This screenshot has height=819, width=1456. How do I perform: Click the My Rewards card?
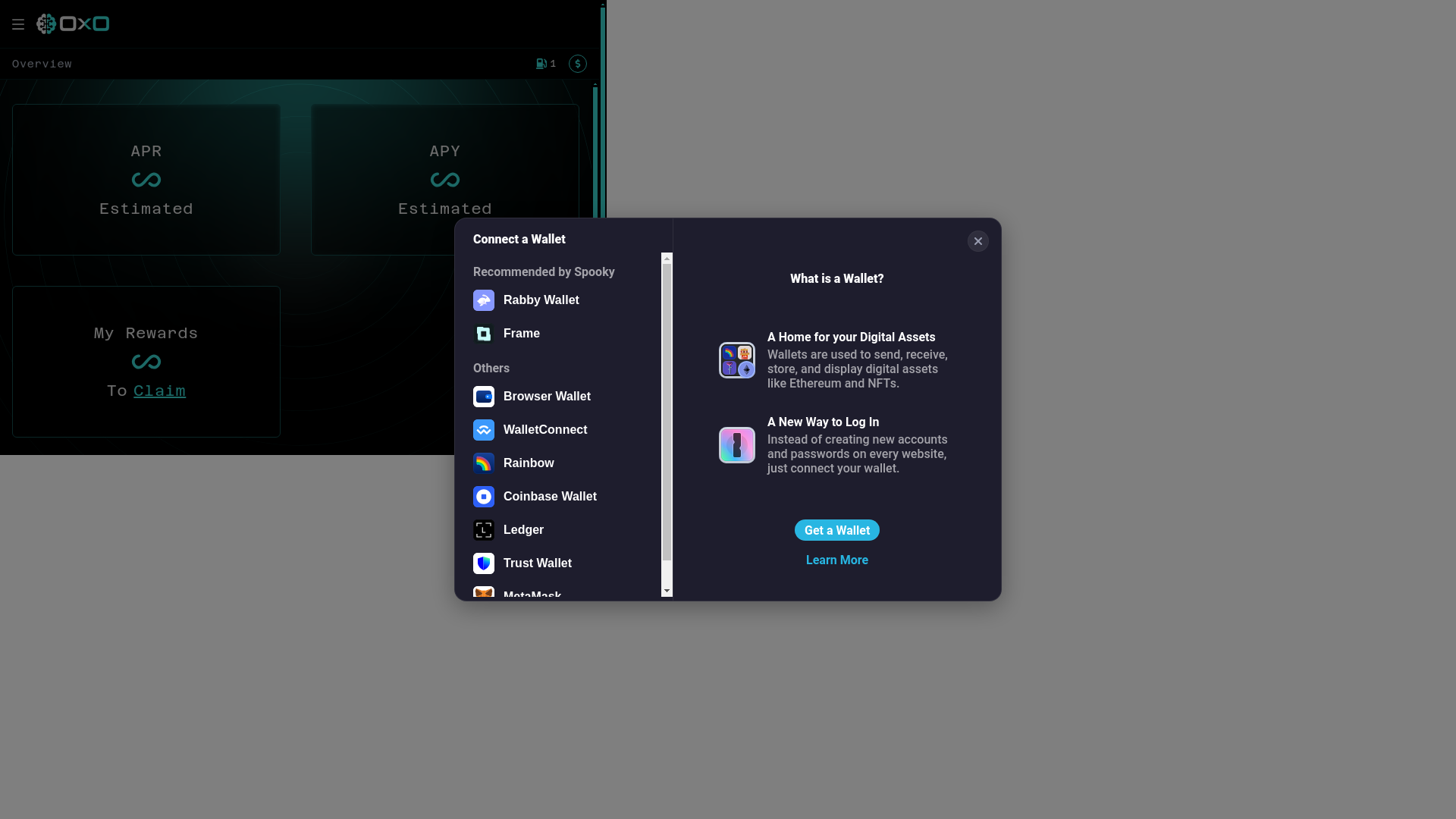(146, 362)
